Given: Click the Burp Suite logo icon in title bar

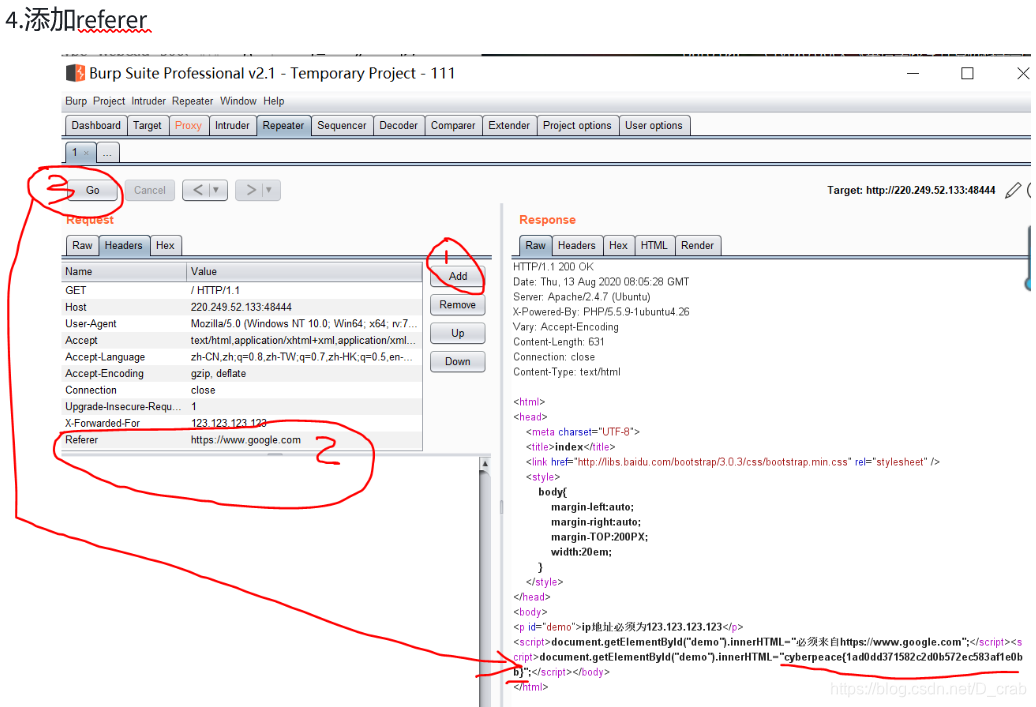Looking at the screenshot, I should (x=75, y=73).
